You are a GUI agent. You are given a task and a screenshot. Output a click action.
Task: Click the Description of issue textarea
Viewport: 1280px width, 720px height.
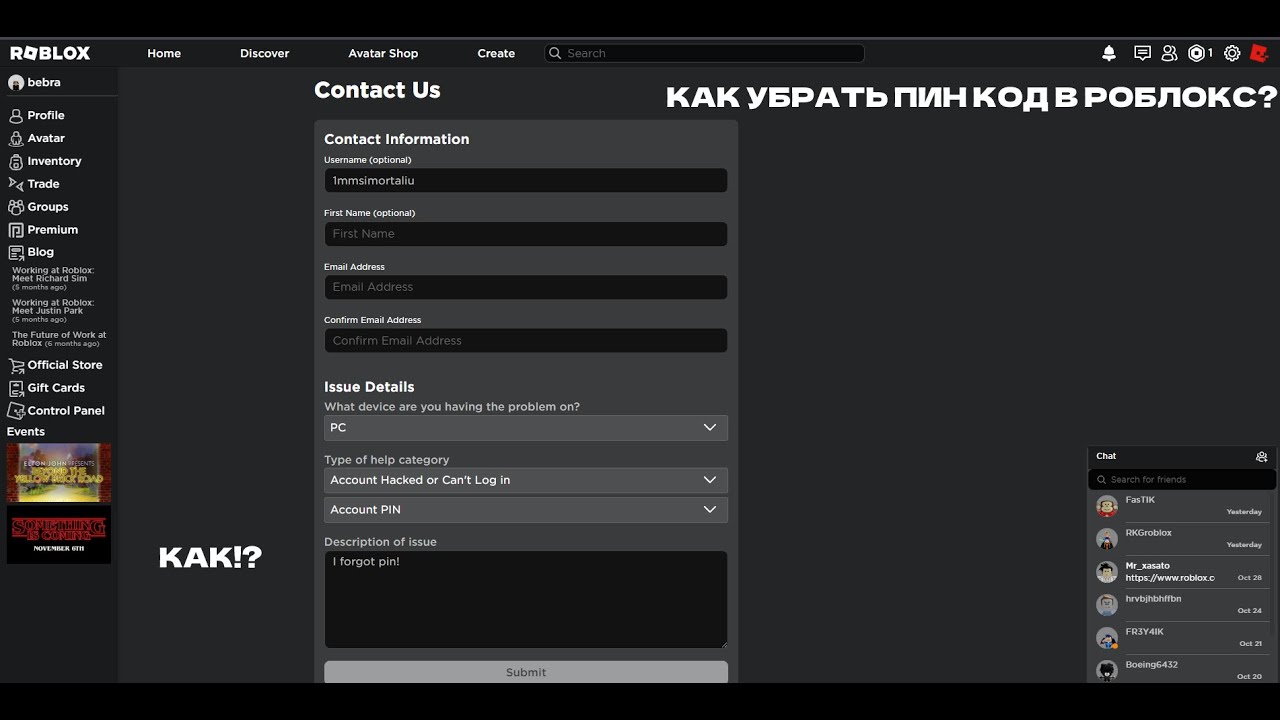tap(526, 600)
